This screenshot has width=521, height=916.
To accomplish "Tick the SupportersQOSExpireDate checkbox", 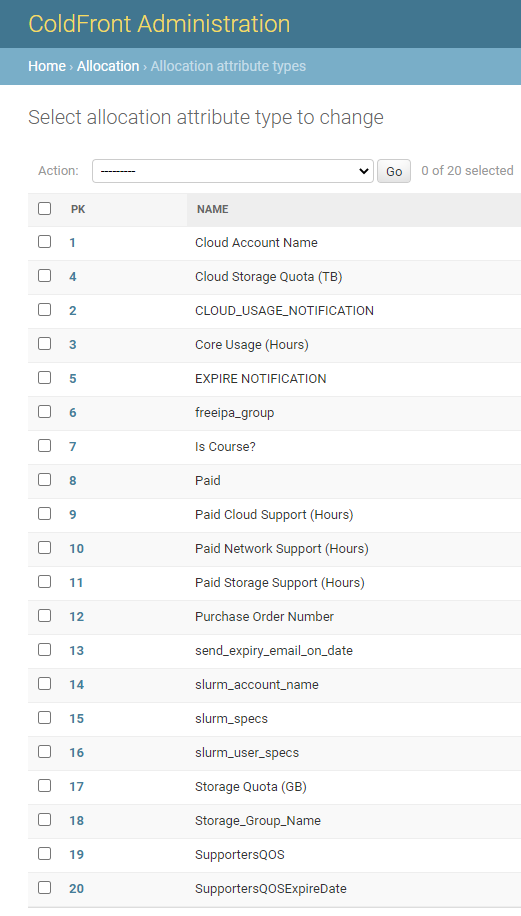I will [x=44, y=887].
